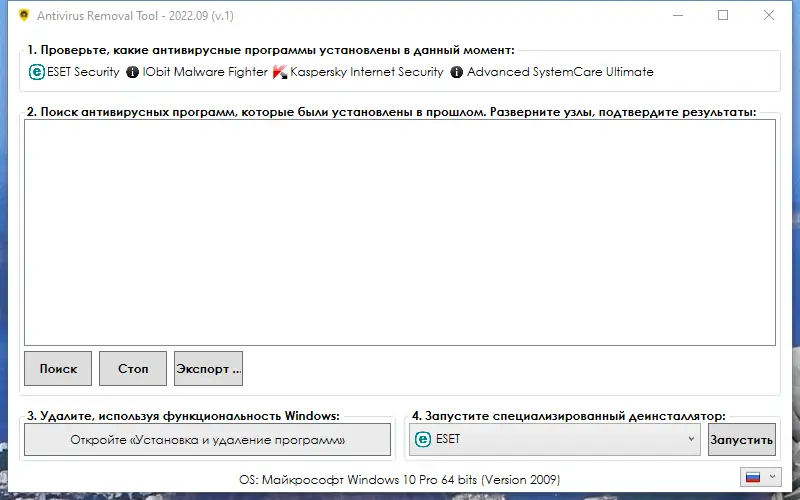The width and height of the screenshot is (800, 500).
Task: Open the specialized uninstaller ESET dropdown
Action: (x=555, y=439)
